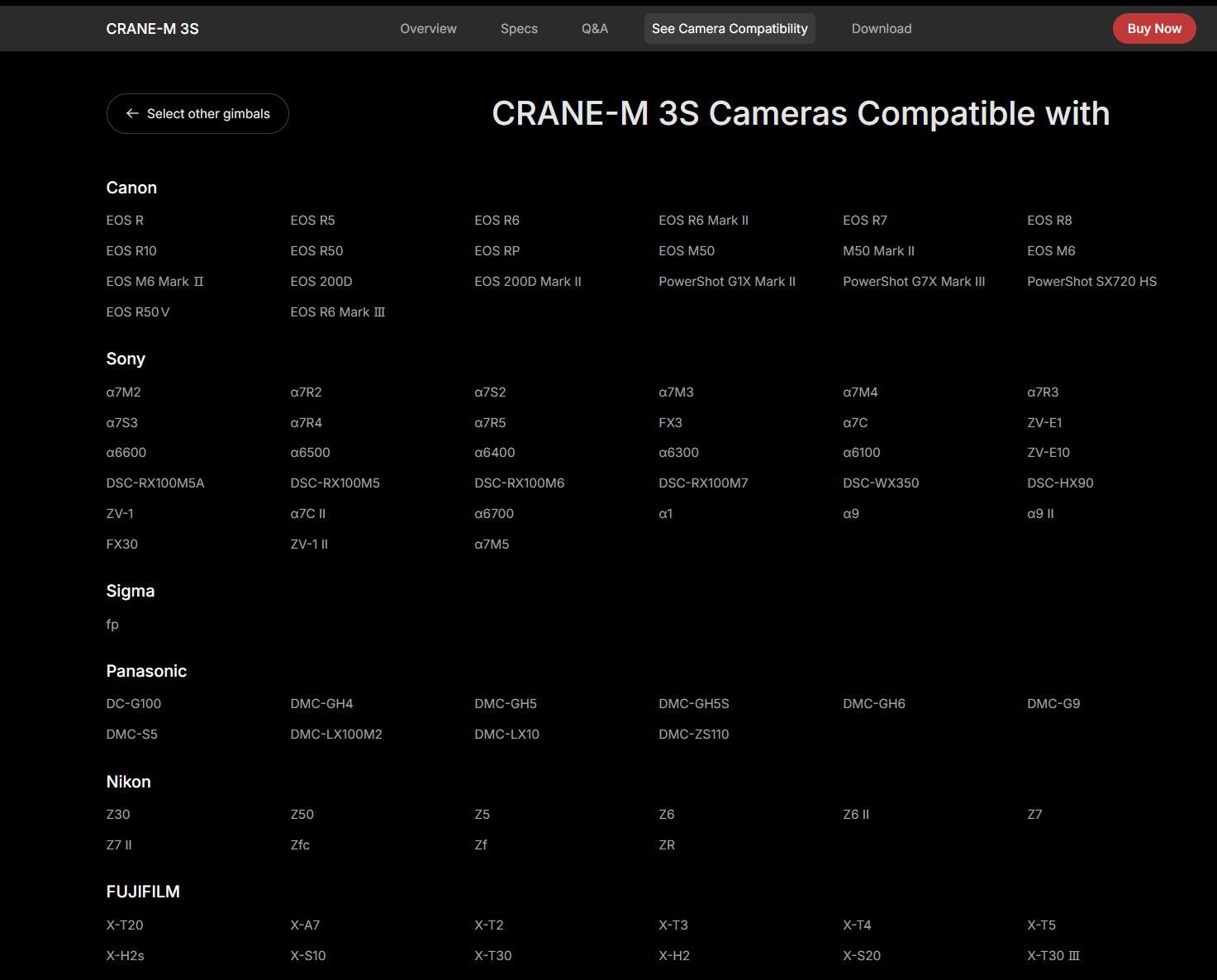
Task: Choose the DSC-HX90 entry
Action: click(1060, 483)
